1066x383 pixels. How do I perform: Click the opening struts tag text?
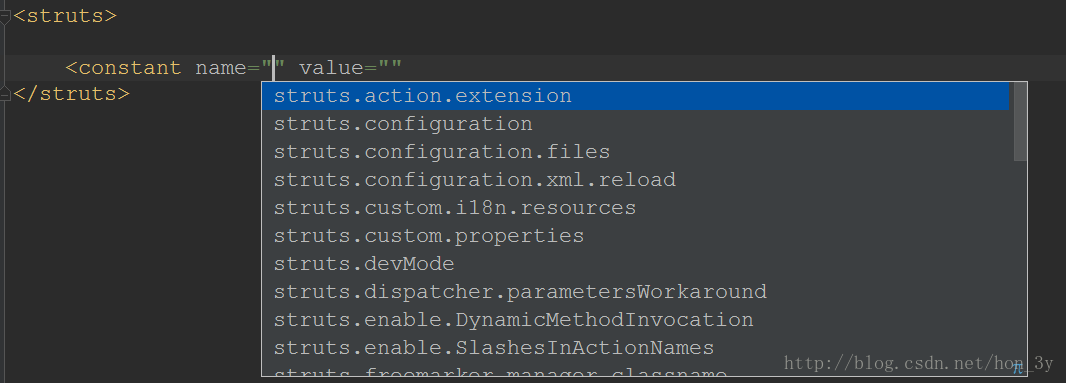65,16
